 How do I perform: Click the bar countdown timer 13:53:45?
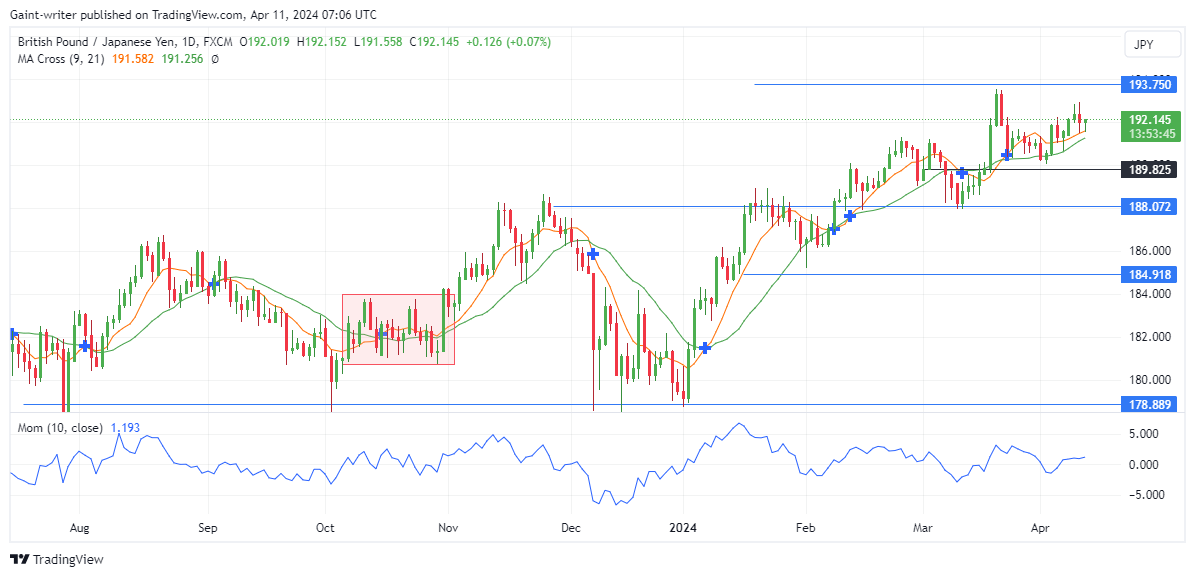pos(1151,133)
